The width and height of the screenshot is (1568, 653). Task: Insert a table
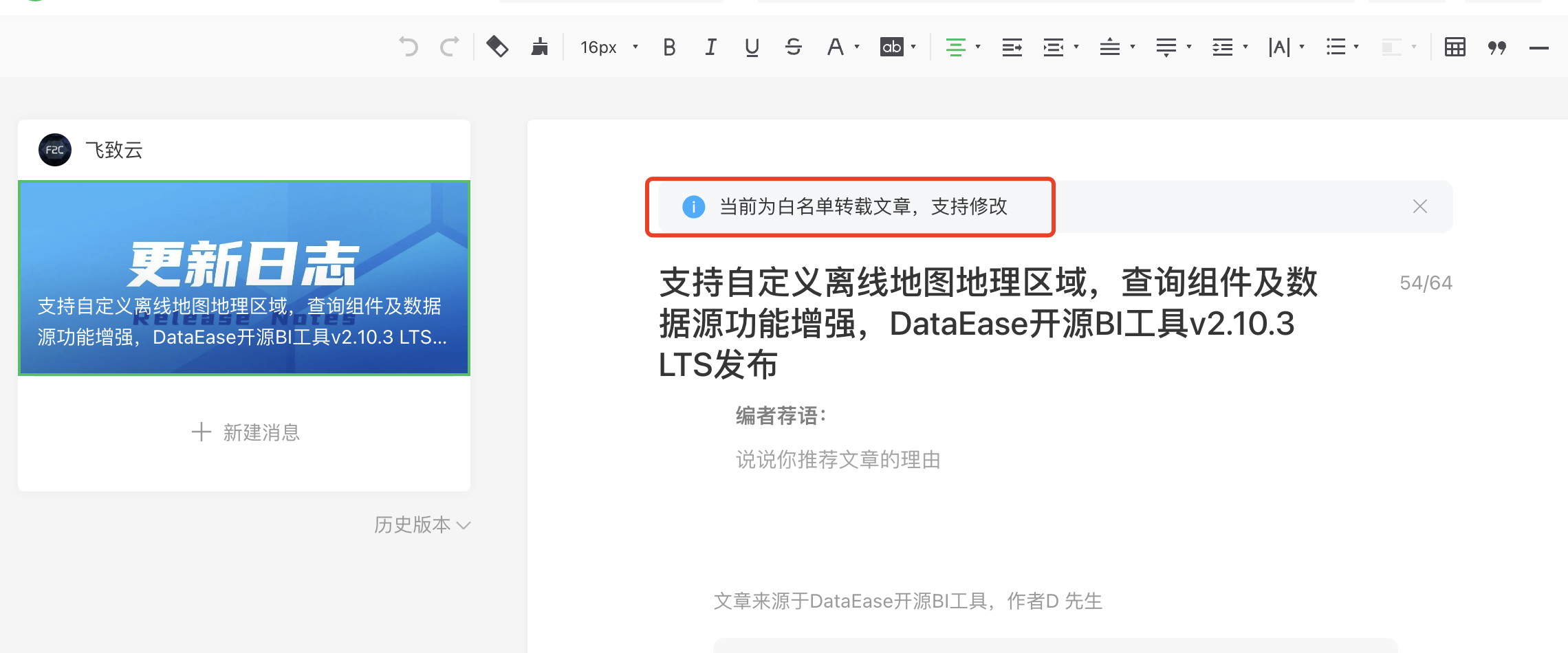tap(1455, 47)
